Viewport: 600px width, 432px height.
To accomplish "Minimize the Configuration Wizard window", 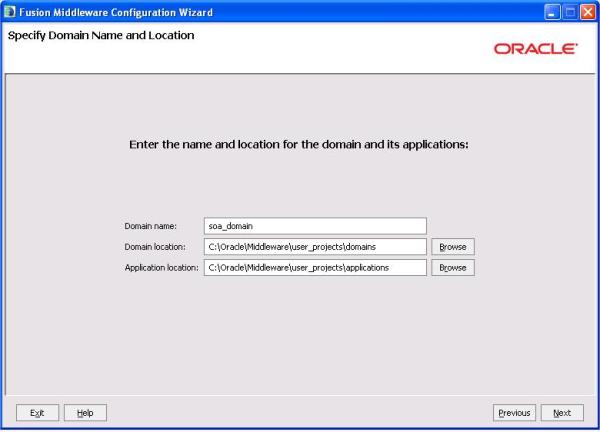I will 552,11.
